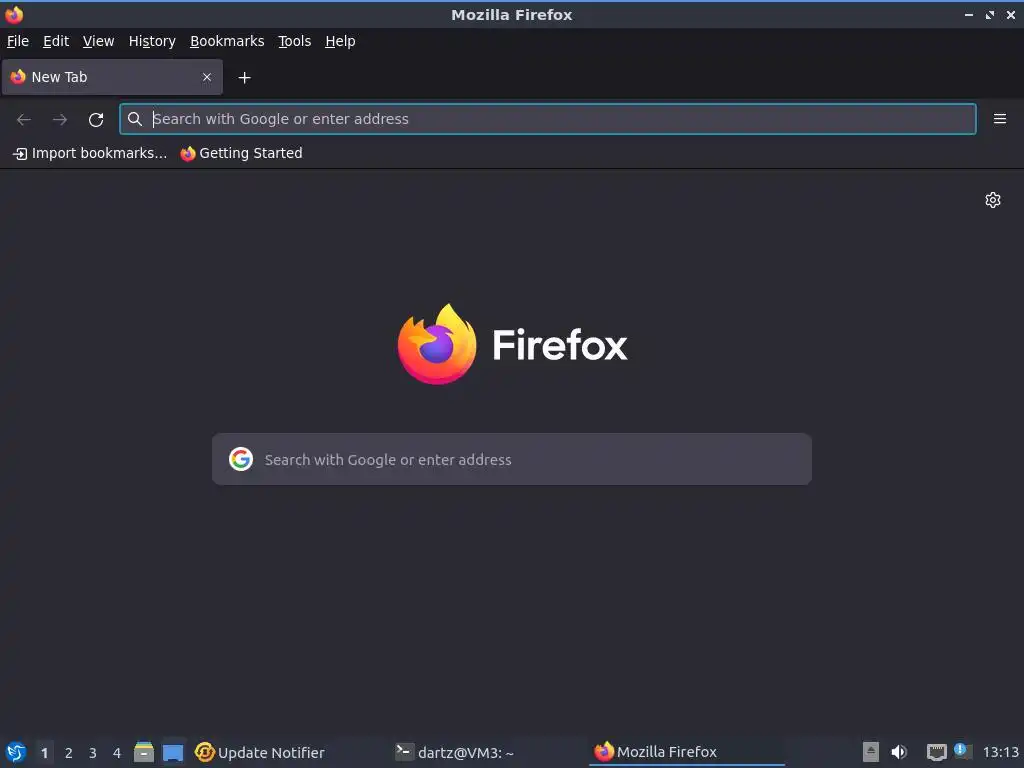
Task: Show the desktop using the taskbar icon
Action: coord(173,752)
